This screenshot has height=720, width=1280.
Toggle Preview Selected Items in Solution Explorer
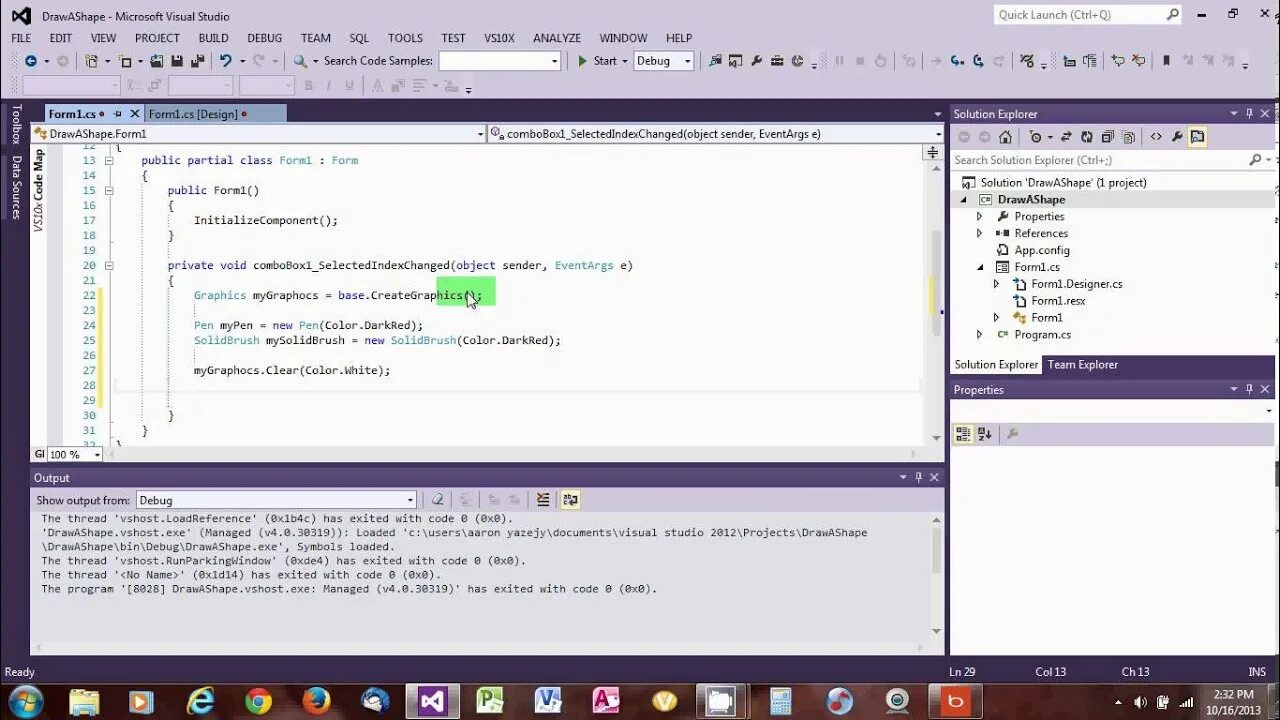tap(1198, 137)
